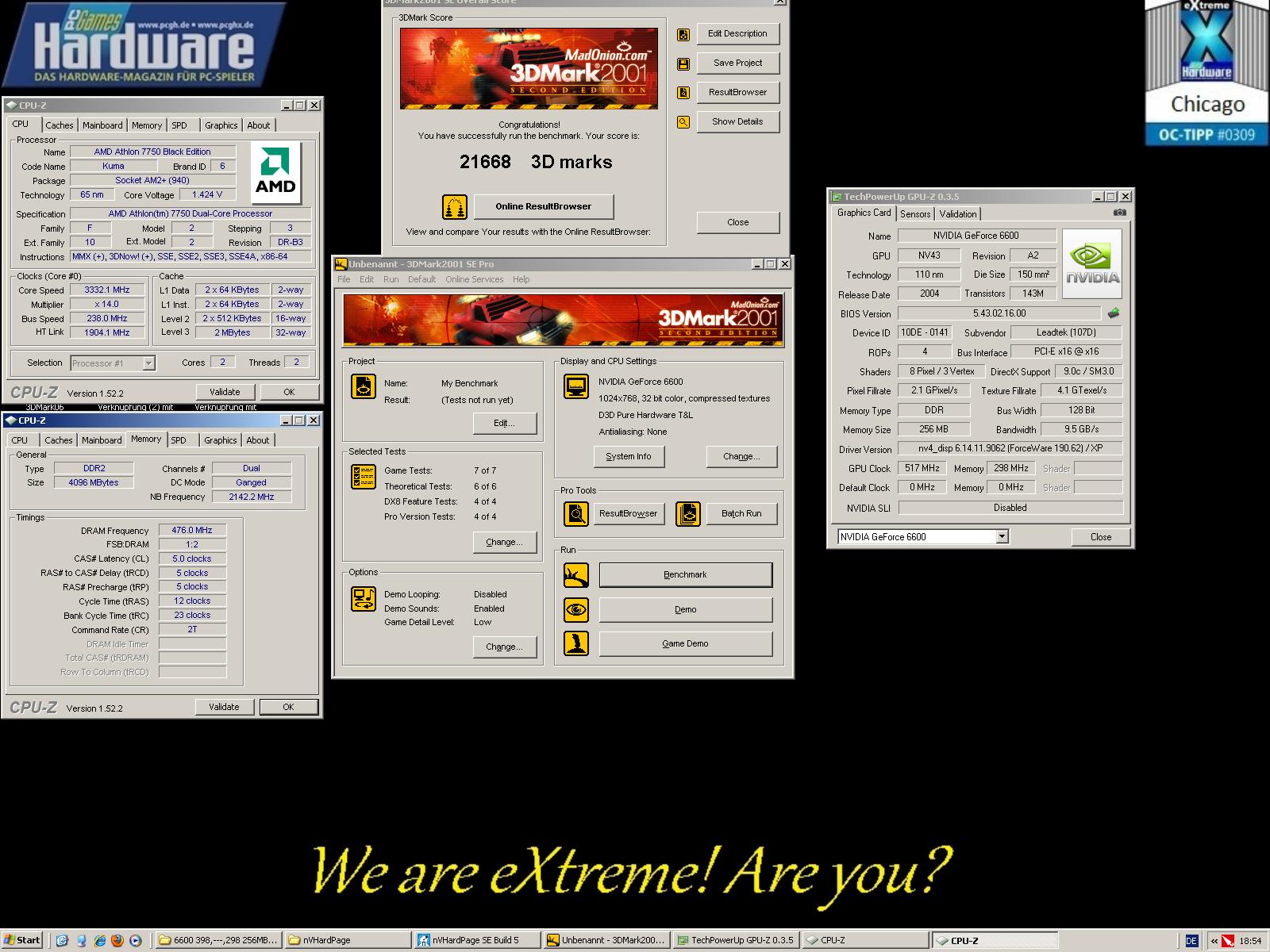Click the Show Details magnifier icon
The width and height of the screenshot is (1270, 952).
tap(683, 122)
